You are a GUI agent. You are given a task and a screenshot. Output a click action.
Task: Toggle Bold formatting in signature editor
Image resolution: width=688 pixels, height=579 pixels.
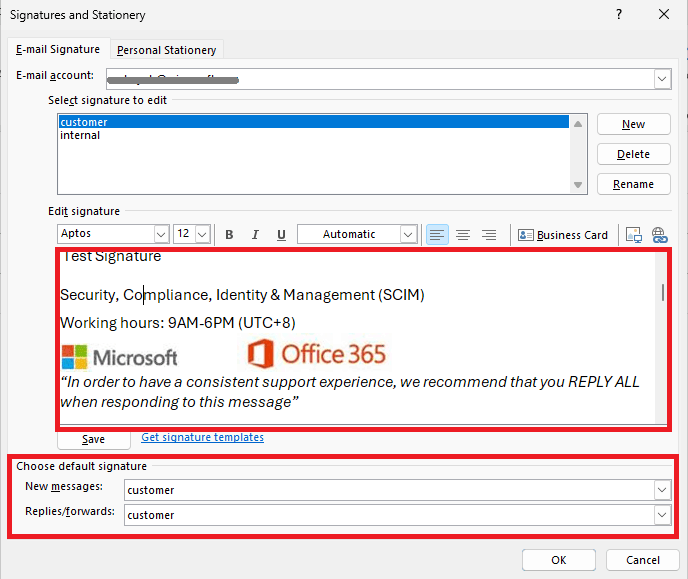(229, 235)
